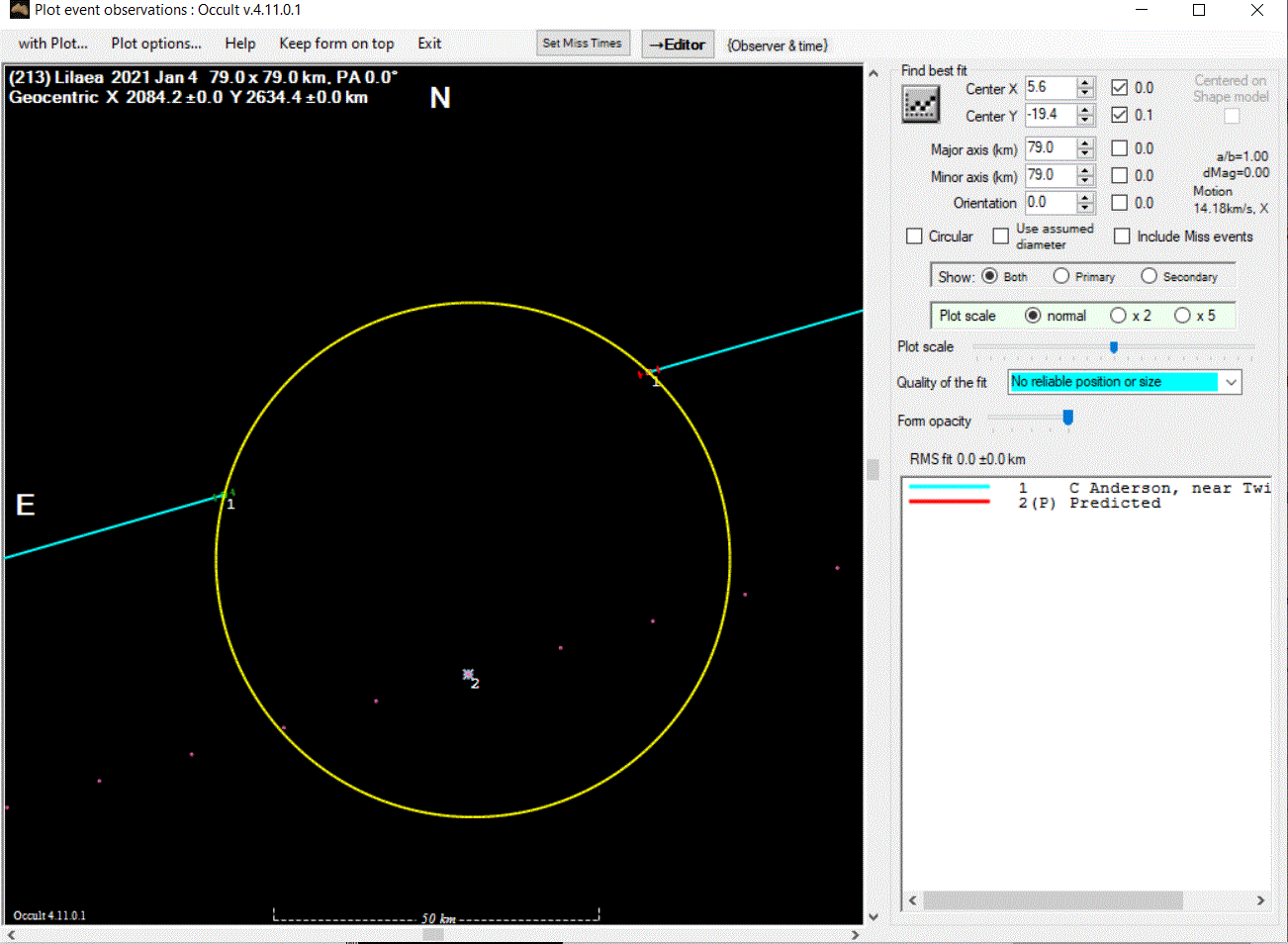
Task: Select Show Both radio button
Action: (x=989, y=276)
